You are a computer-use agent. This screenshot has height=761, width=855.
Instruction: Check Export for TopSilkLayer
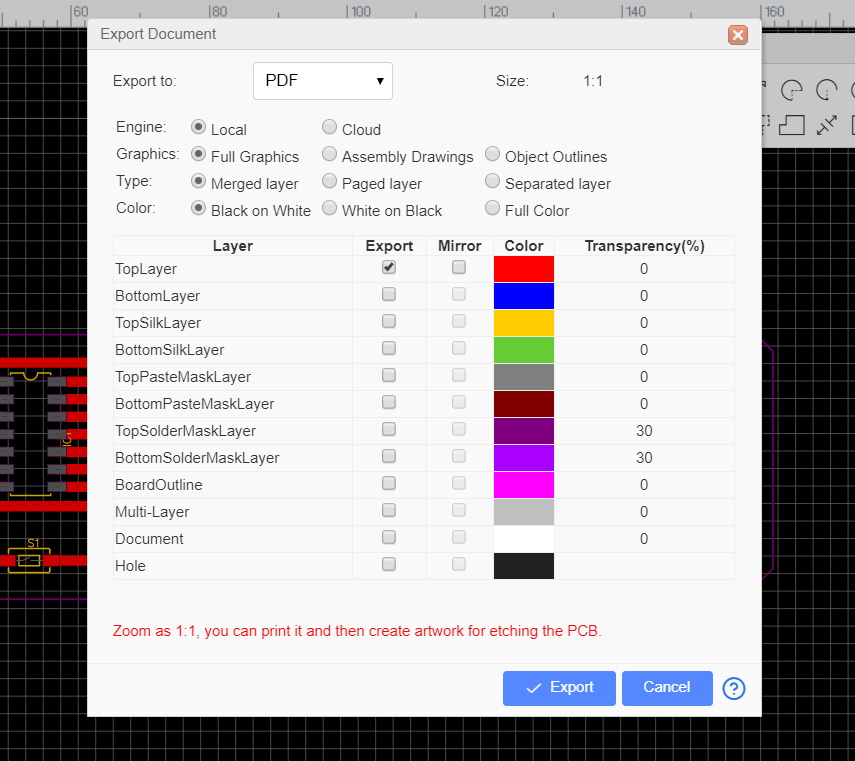point(389,321)
